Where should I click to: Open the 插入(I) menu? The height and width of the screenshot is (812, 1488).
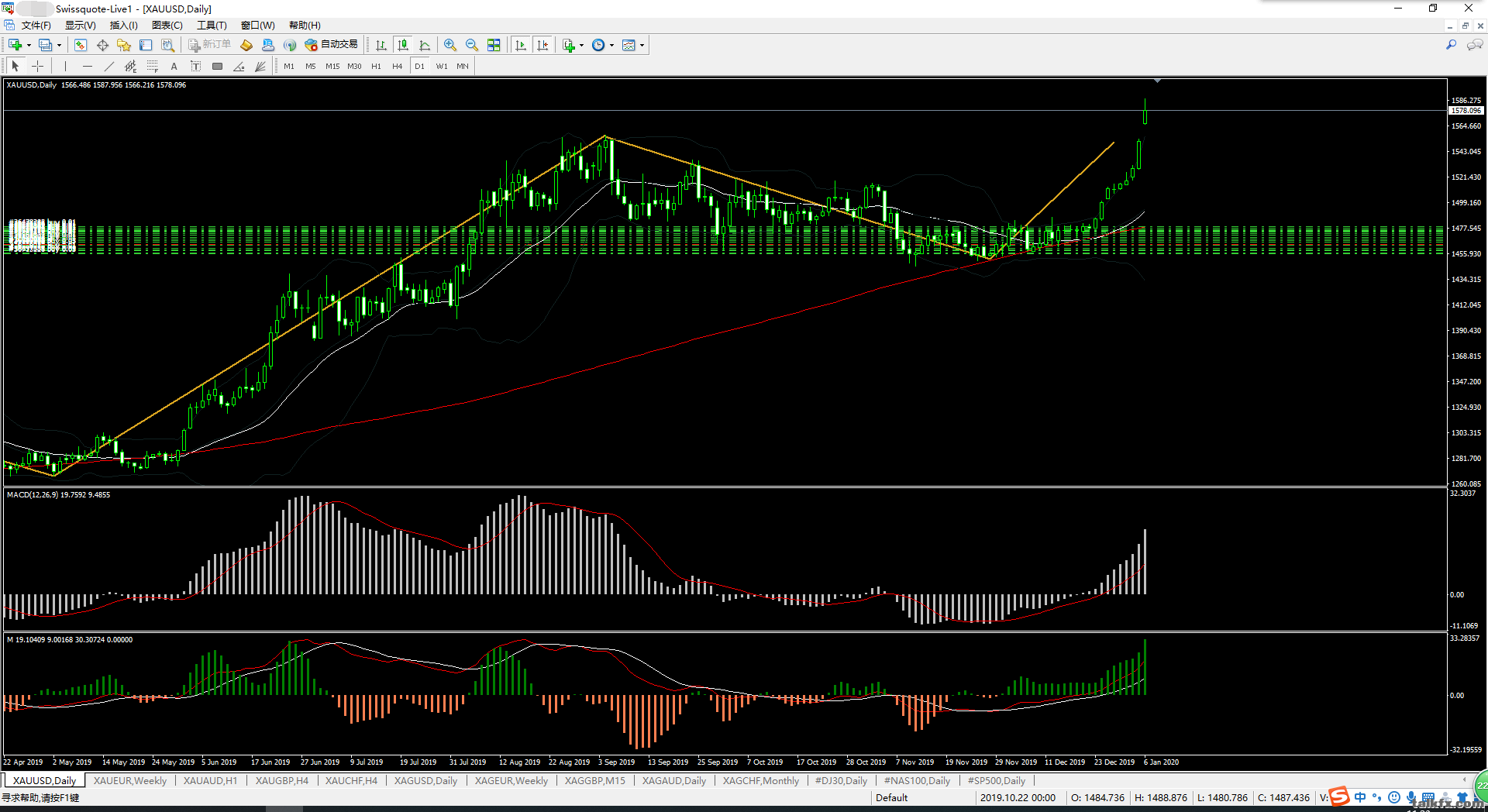pyautogui.click(x=123, y=26)
